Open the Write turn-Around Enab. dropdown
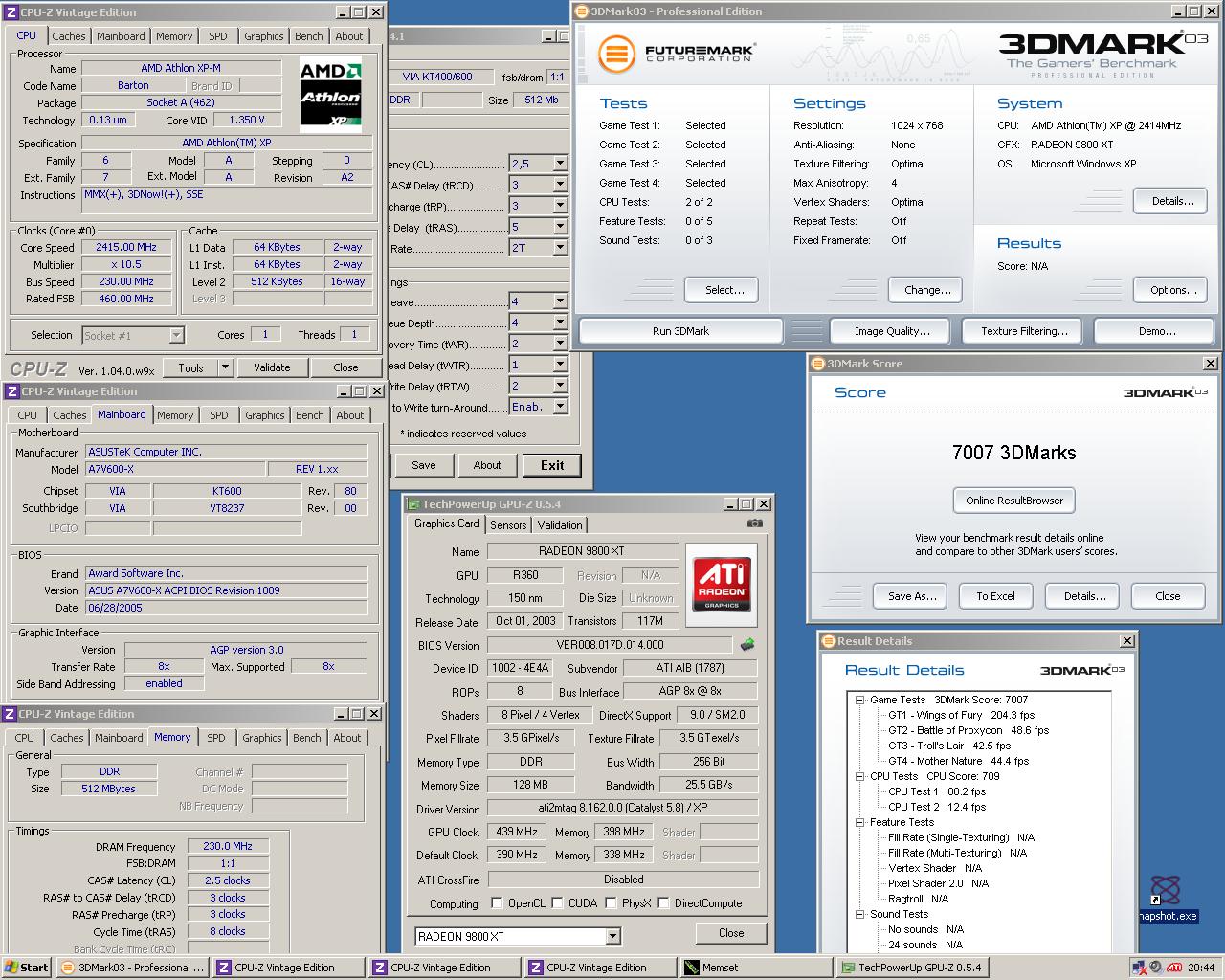 (x=561, y=407)
